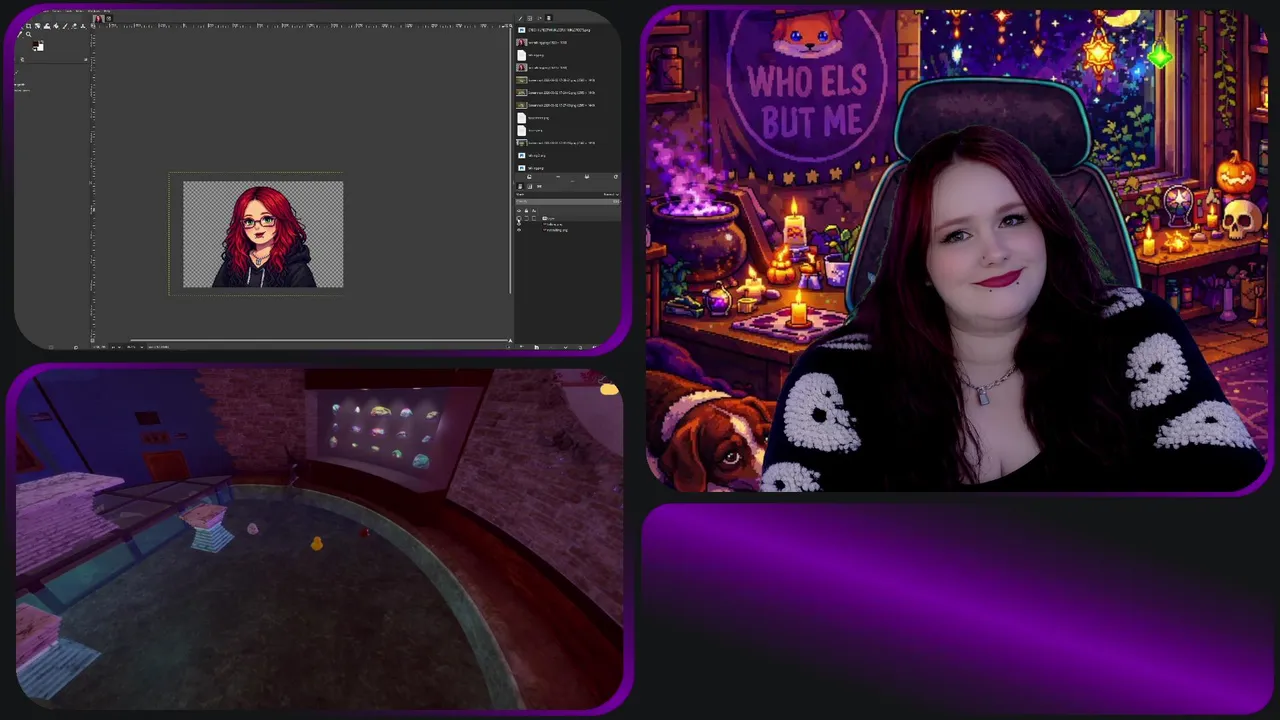Toggle the lock alpha channel icon
Image resolution: width=1280 pixels, height=720 pixels.
click(534, 211)
